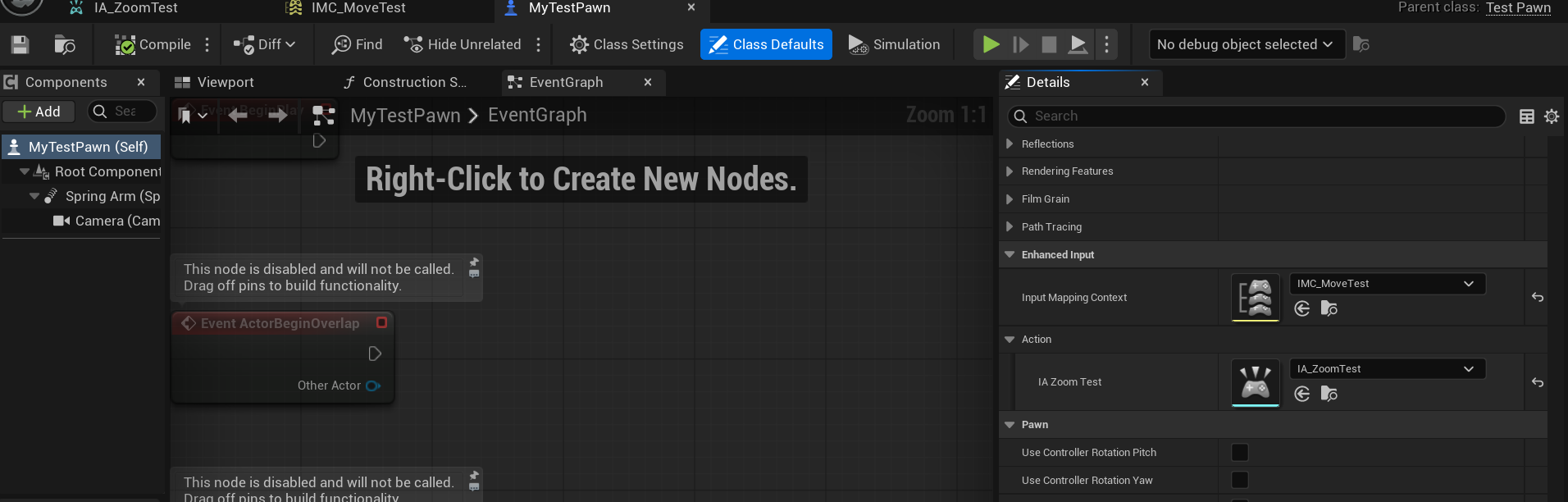Use selected asset for Input Mapping Context
Screen dimensions: 1568x502
1301,308
